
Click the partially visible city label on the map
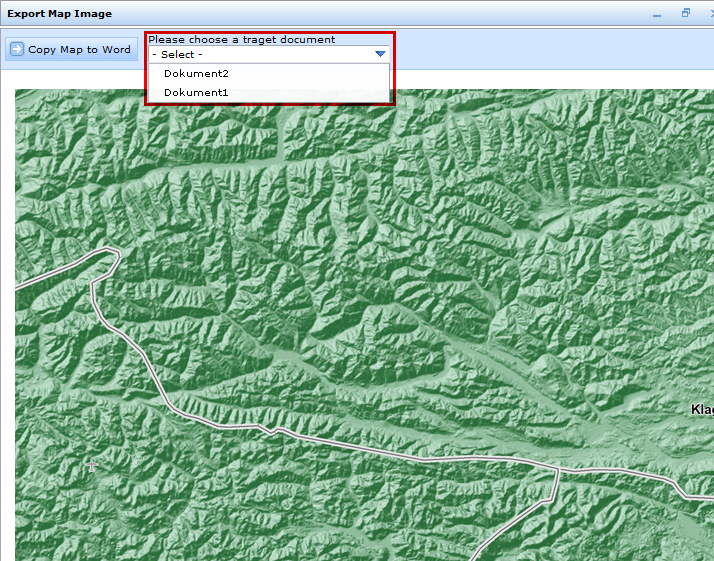pyautogui.click(x=702, y=410)
